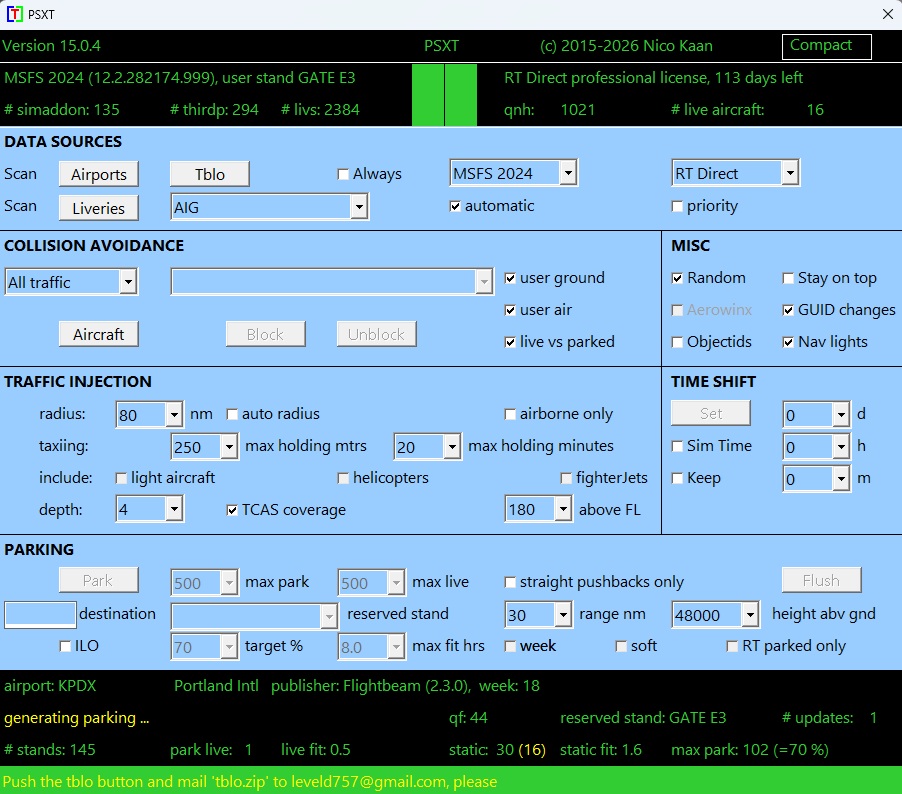Switch to Compact view
The image size is (902, 794).
click(826, 46)
